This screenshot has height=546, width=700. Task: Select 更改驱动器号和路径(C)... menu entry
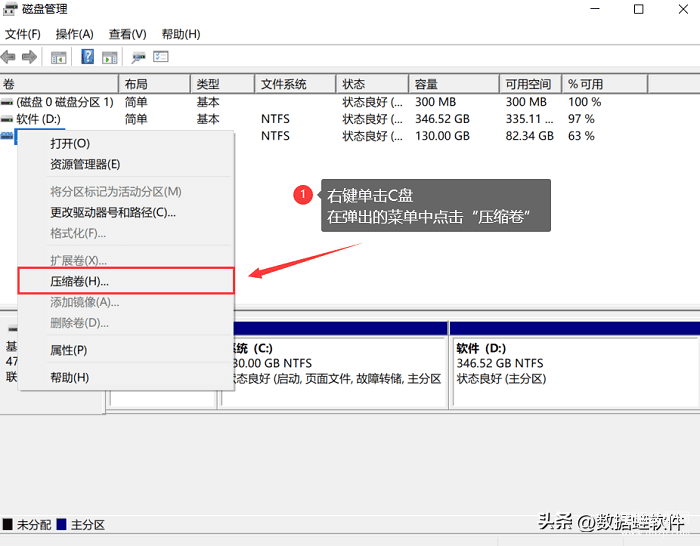126,213
